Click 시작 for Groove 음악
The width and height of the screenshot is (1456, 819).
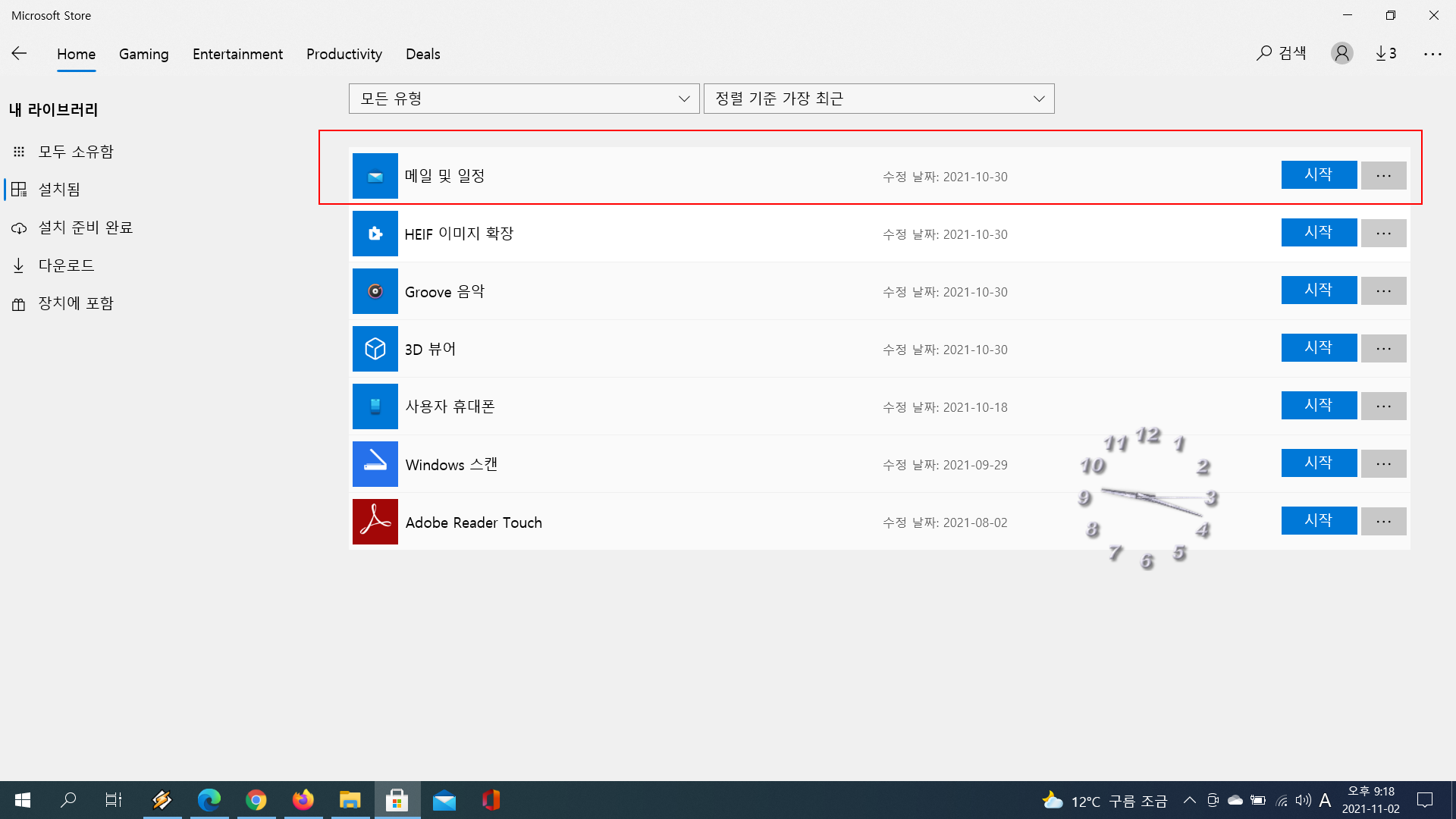1319,290
